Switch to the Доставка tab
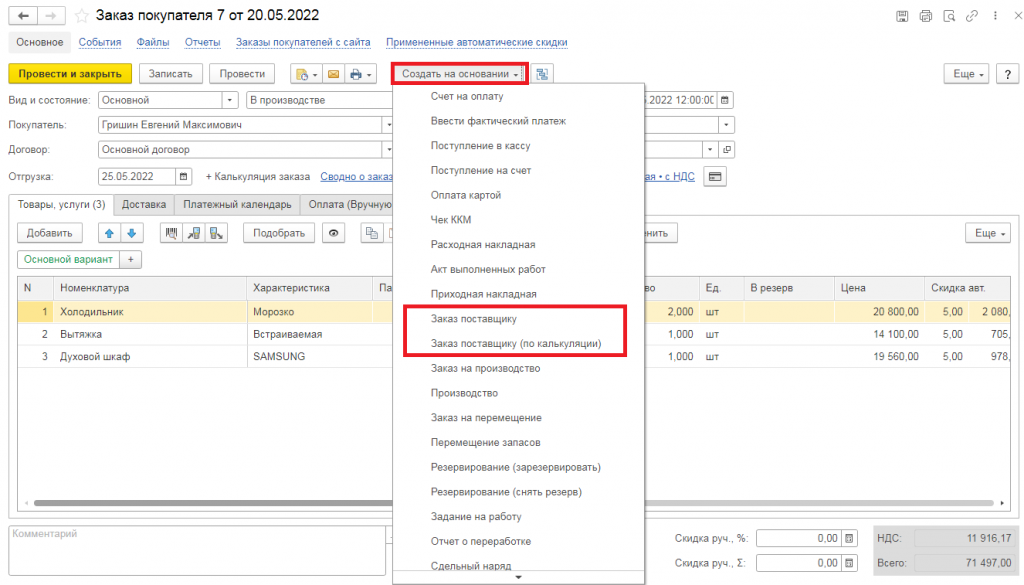Viewport: 1024px width, 585px height. pyautogui.click(x=144, y=204)
